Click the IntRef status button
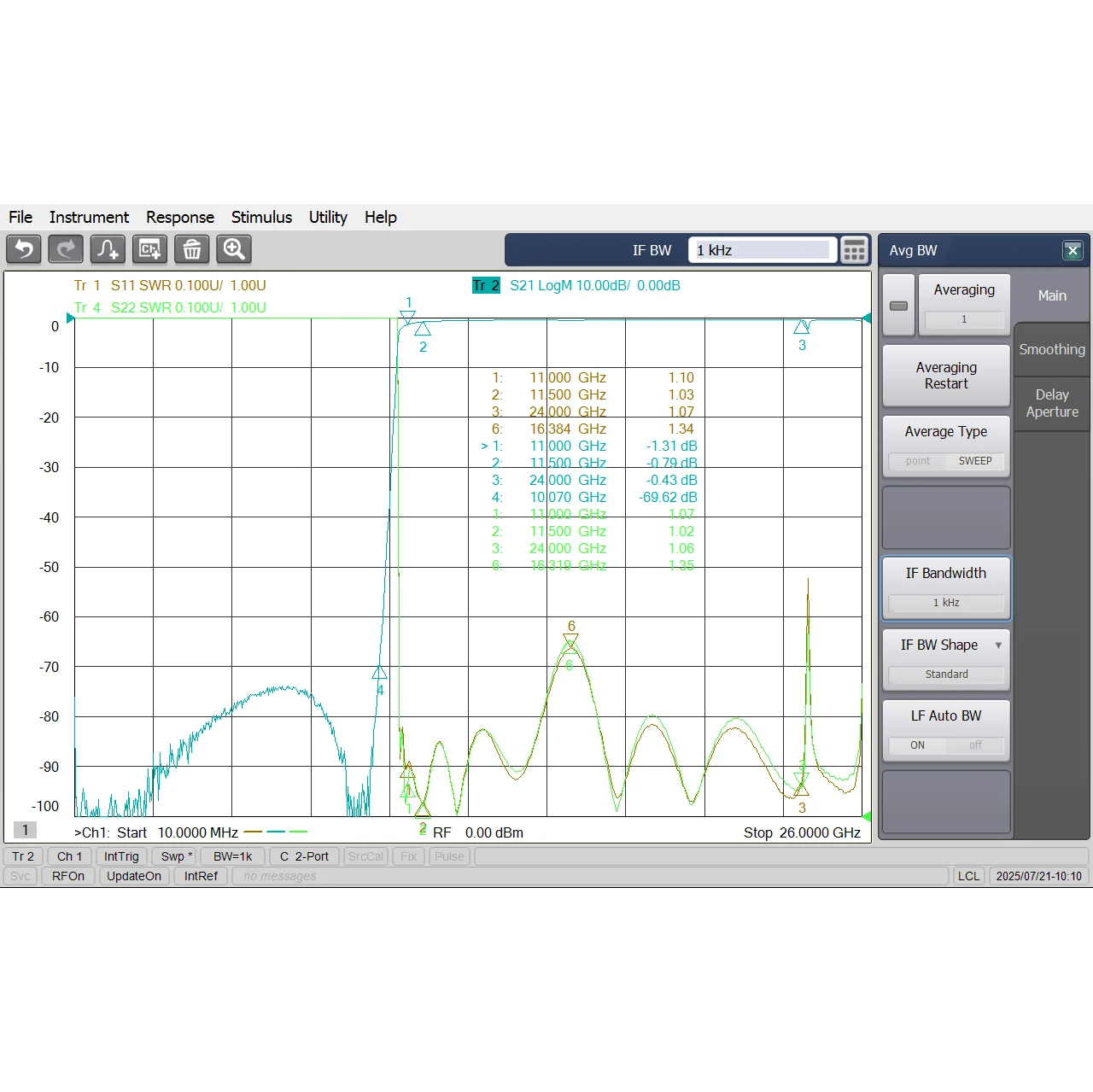This screenshot has height=1092, width=1093. click(x=201, y=876)
